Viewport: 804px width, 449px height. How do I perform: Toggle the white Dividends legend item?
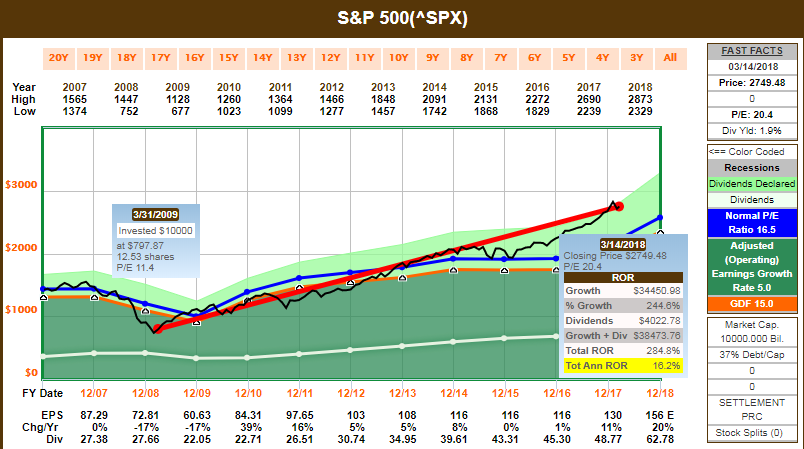(752, 199)
